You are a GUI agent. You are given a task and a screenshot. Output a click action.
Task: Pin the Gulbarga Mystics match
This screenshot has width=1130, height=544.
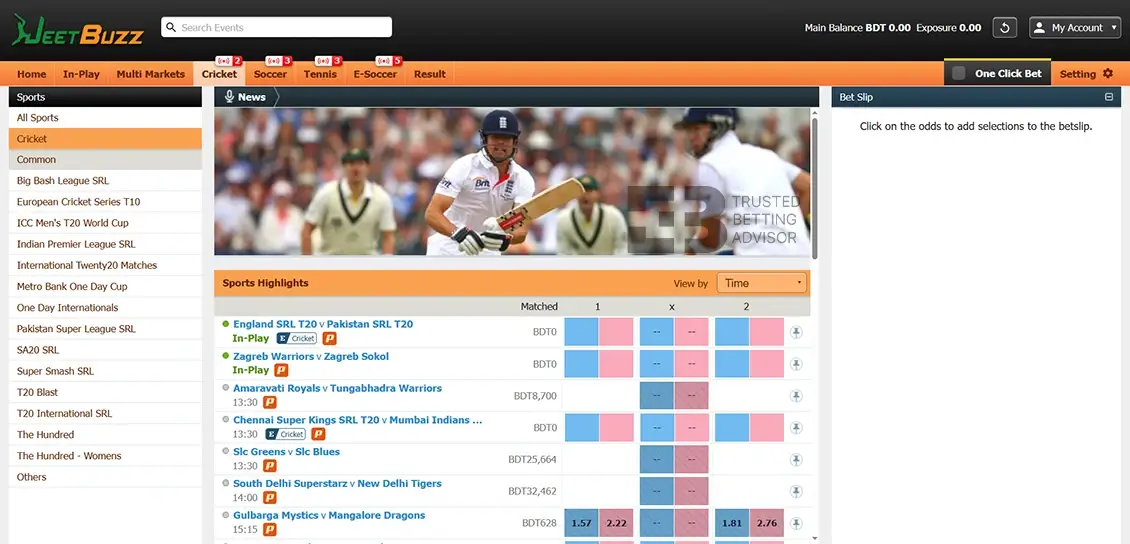(796, 523)
